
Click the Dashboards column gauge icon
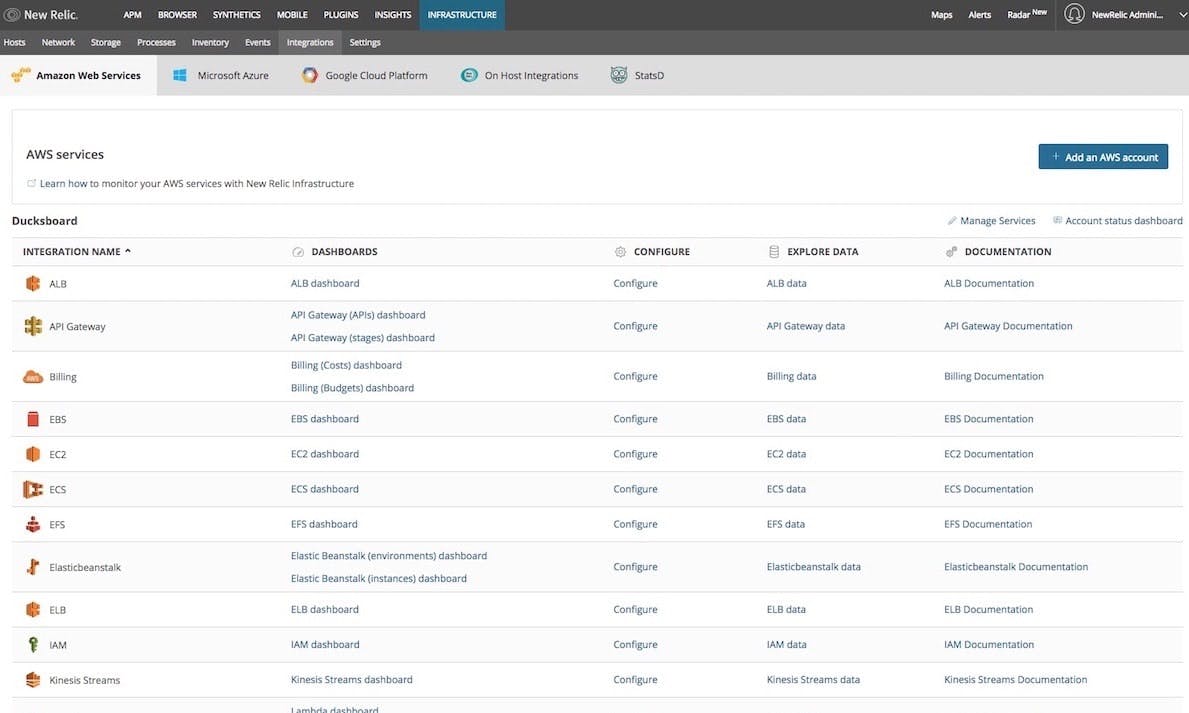[x=298, y=252]
